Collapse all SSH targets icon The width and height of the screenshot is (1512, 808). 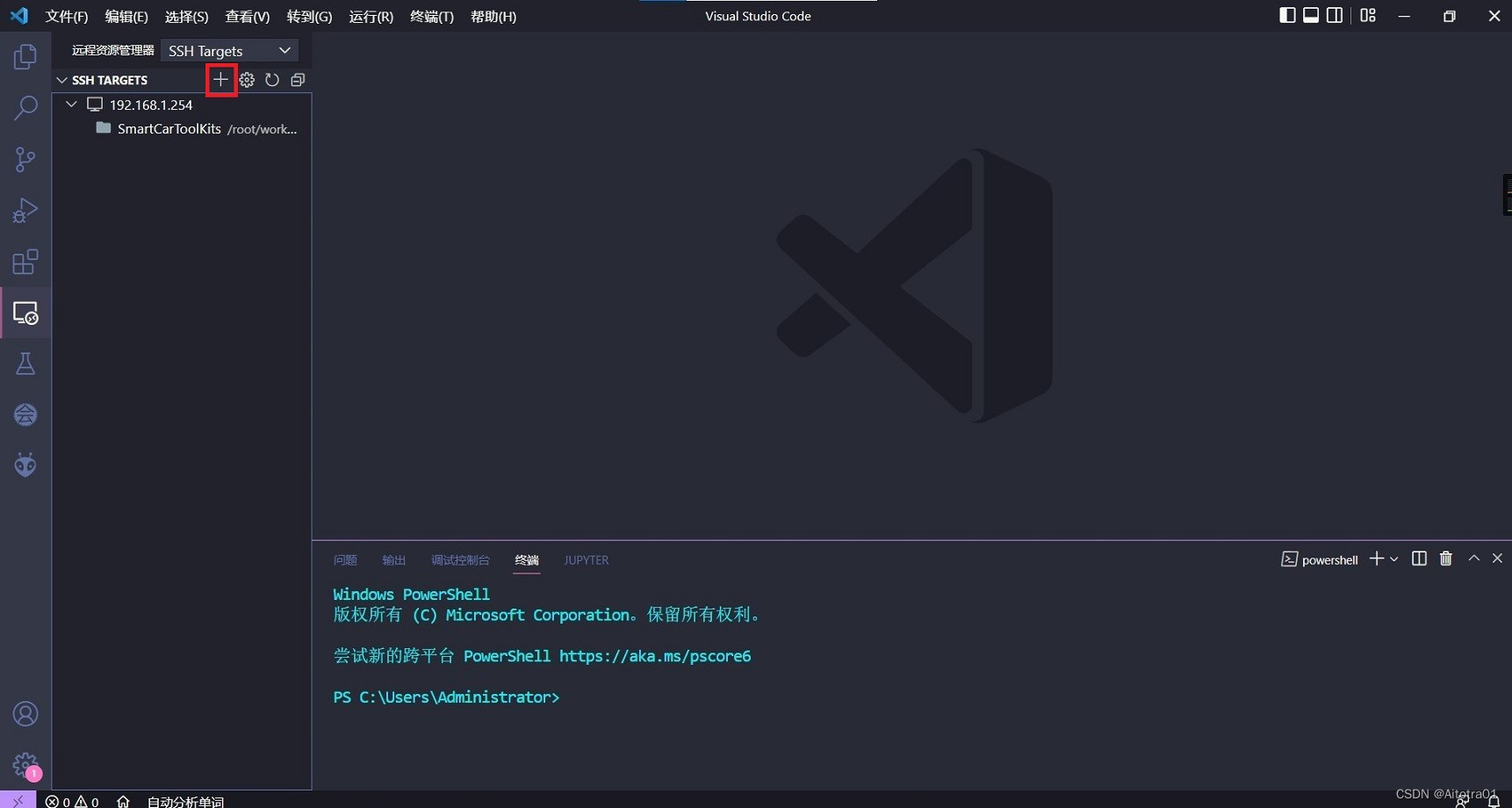tap(298, 80)
